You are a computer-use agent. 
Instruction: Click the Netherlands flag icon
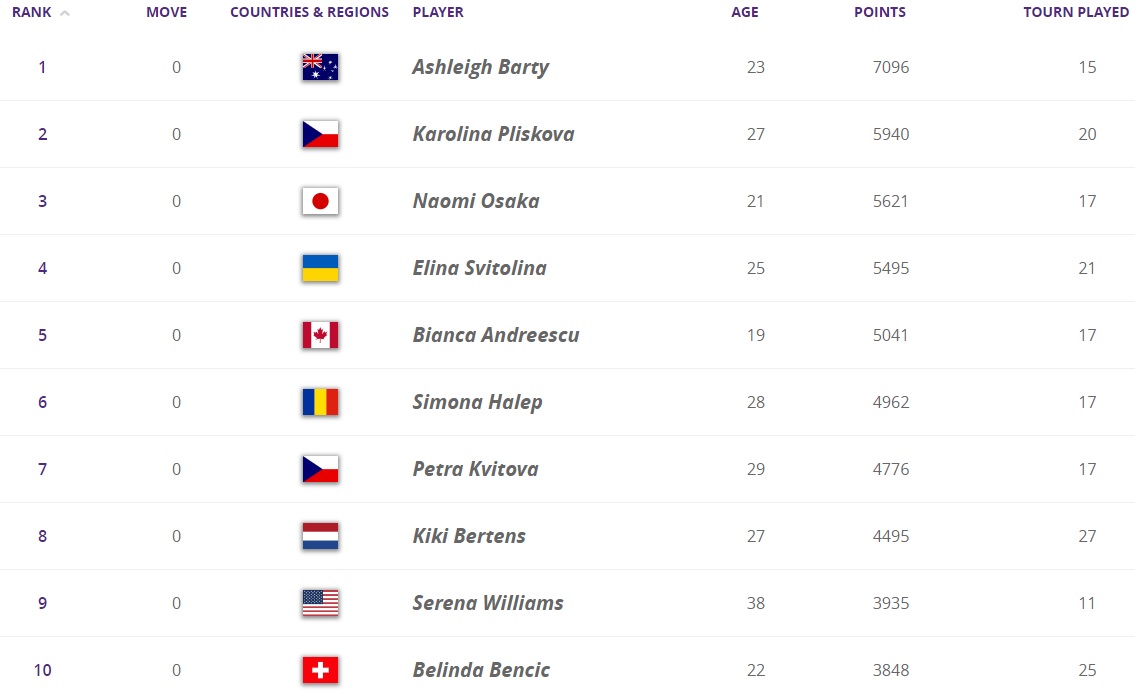[x=320, y=536]
